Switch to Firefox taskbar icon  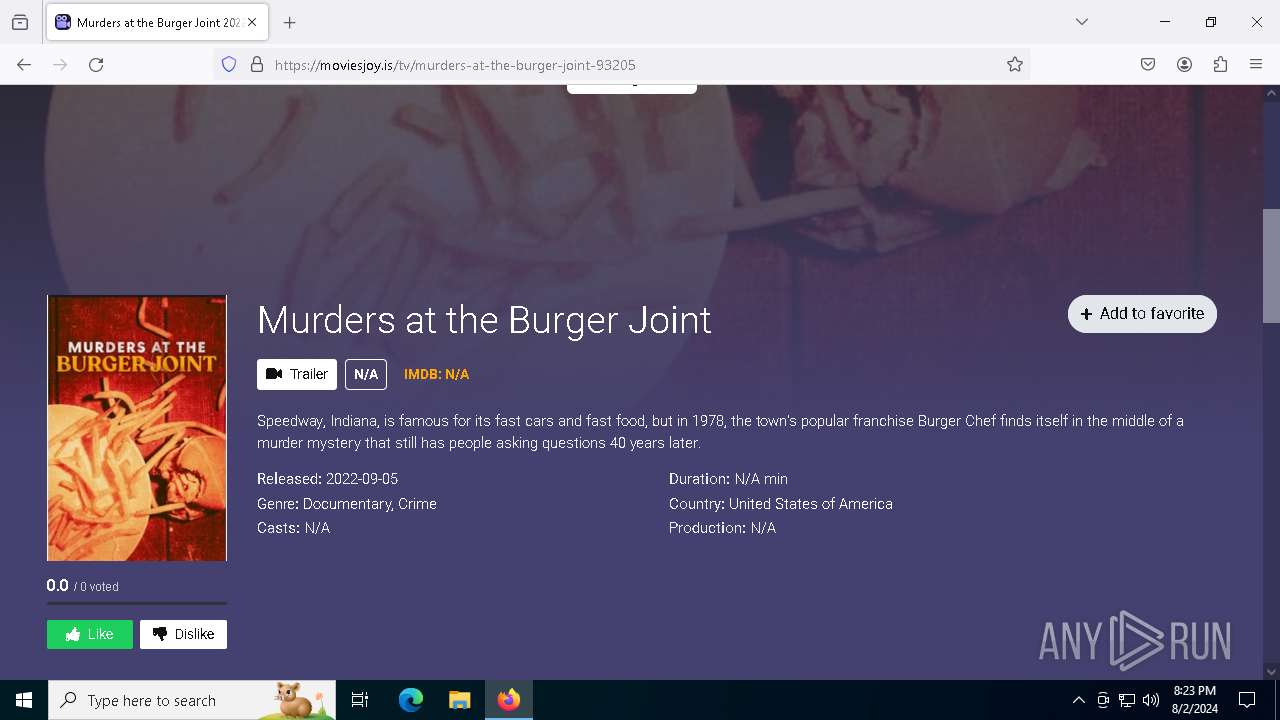point(509,700)
